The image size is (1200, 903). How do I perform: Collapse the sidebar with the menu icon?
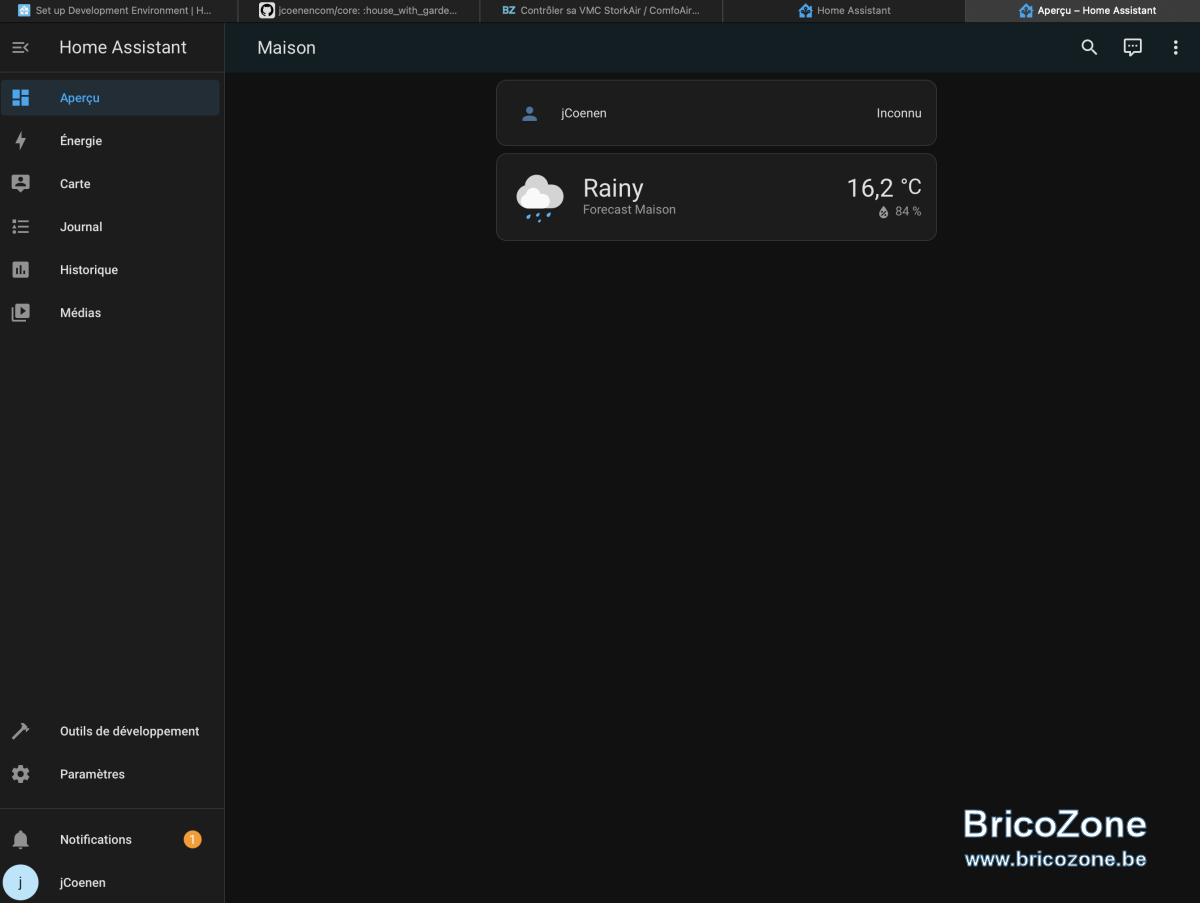[x=20, y=48]
